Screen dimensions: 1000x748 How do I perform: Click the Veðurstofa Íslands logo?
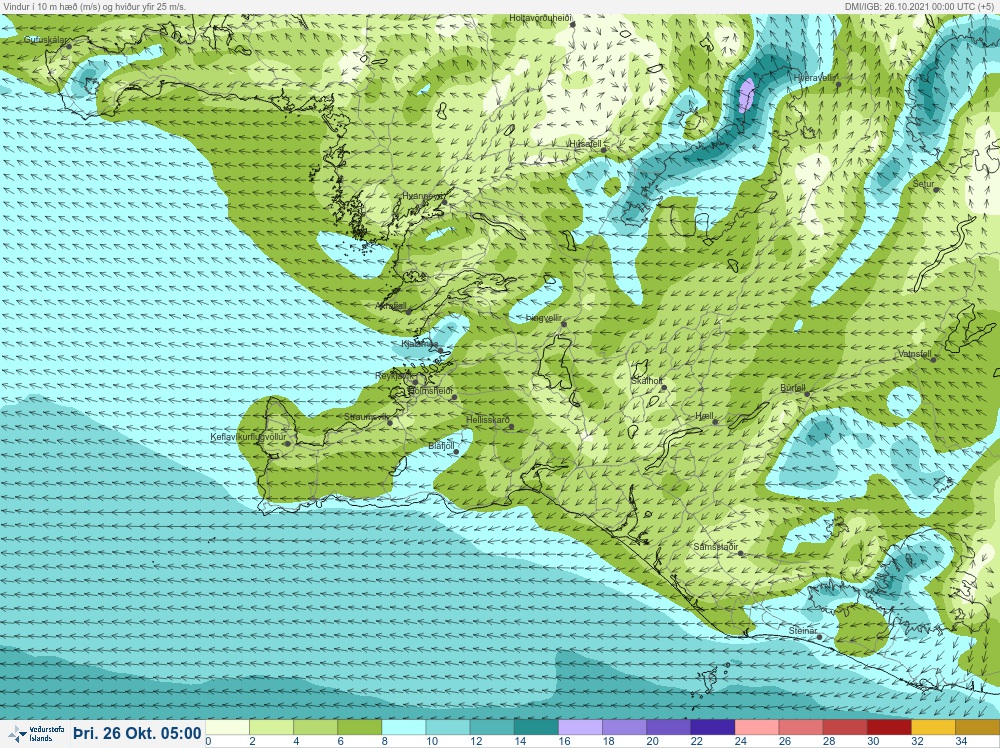(35, 733)
